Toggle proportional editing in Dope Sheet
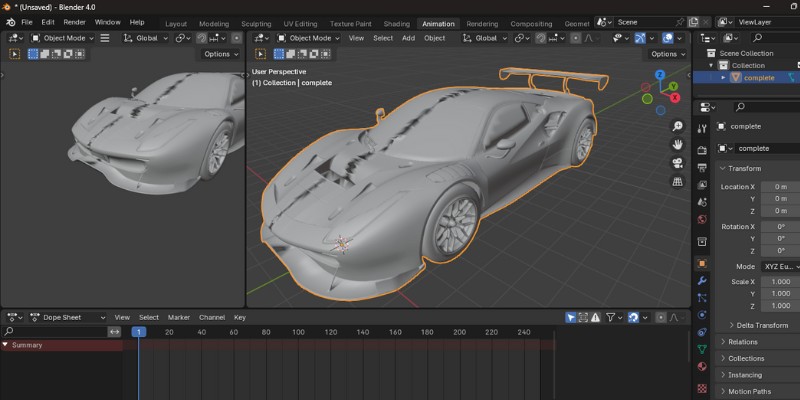The image size is (800, 400). coord(661,317)
